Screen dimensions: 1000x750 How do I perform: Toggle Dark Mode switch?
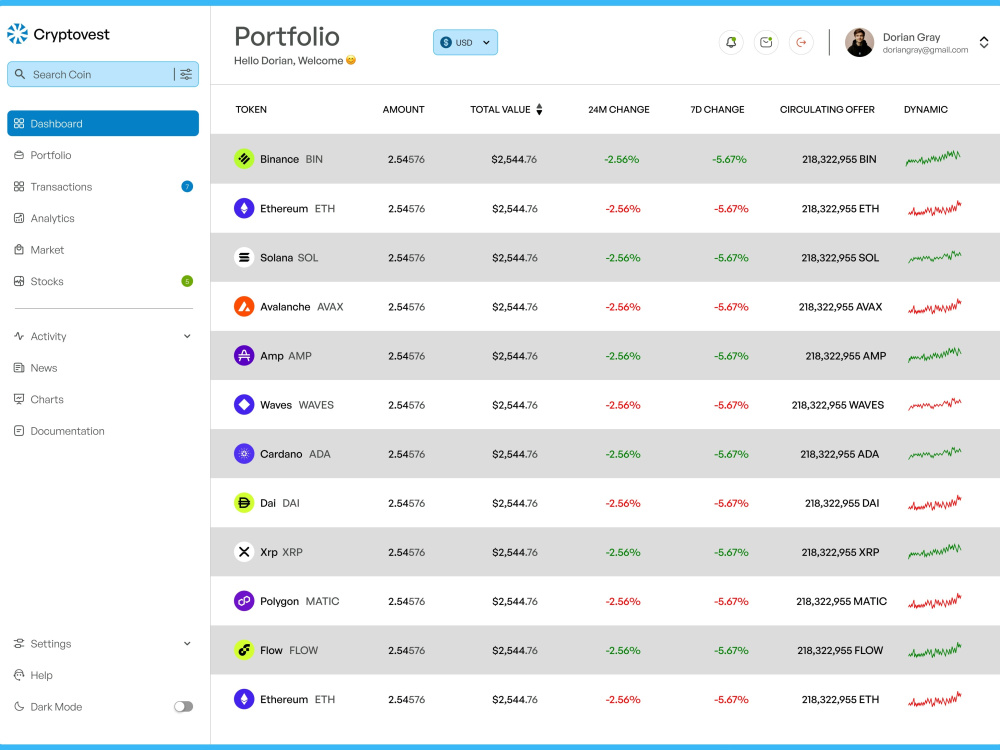183,707
